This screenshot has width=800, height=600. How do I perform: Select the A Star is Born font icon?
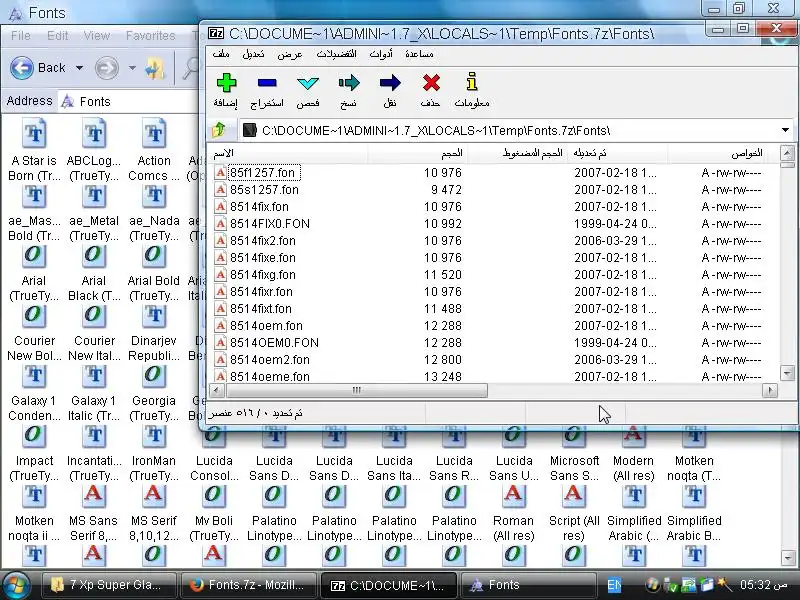click(34, 134)
